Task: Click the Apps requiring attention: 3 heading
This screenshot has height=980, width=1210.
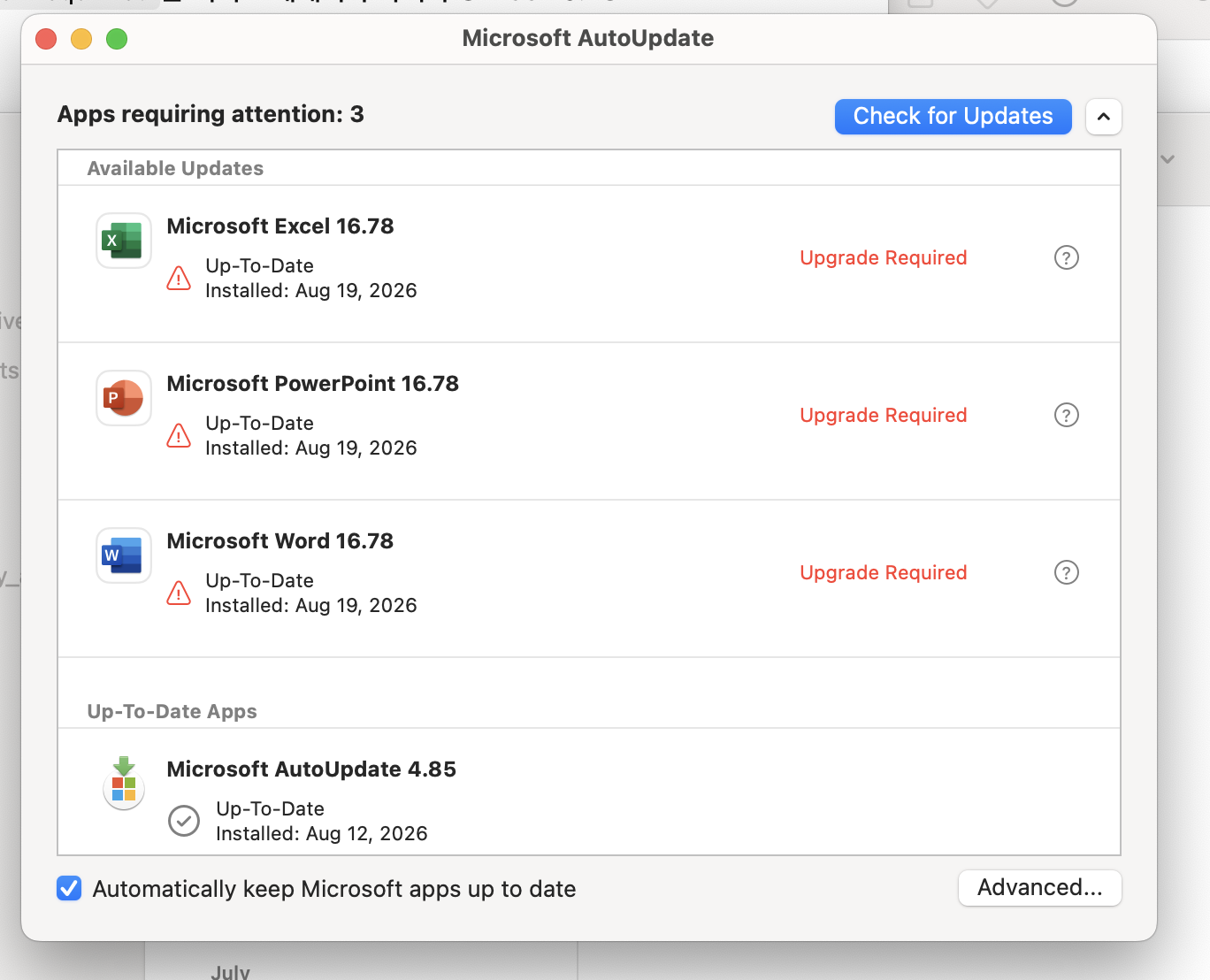Action: pyautogui.click(x=211, y=114)
